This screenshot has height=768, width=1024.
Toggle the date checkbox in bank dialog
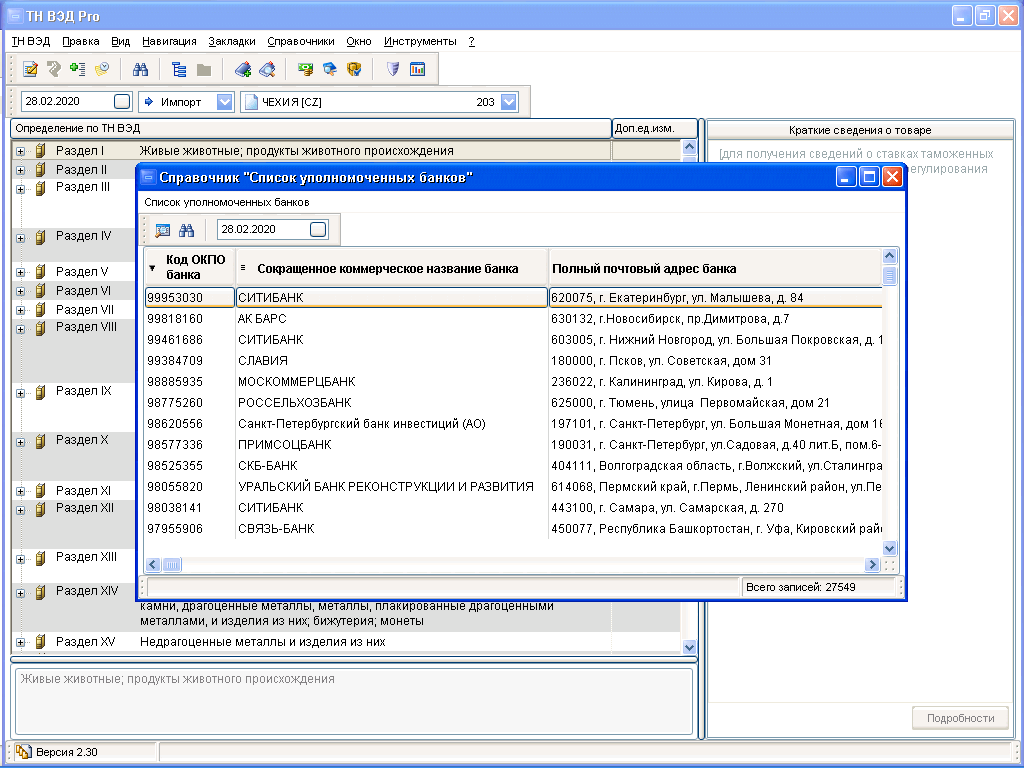(x=318, y=230)
